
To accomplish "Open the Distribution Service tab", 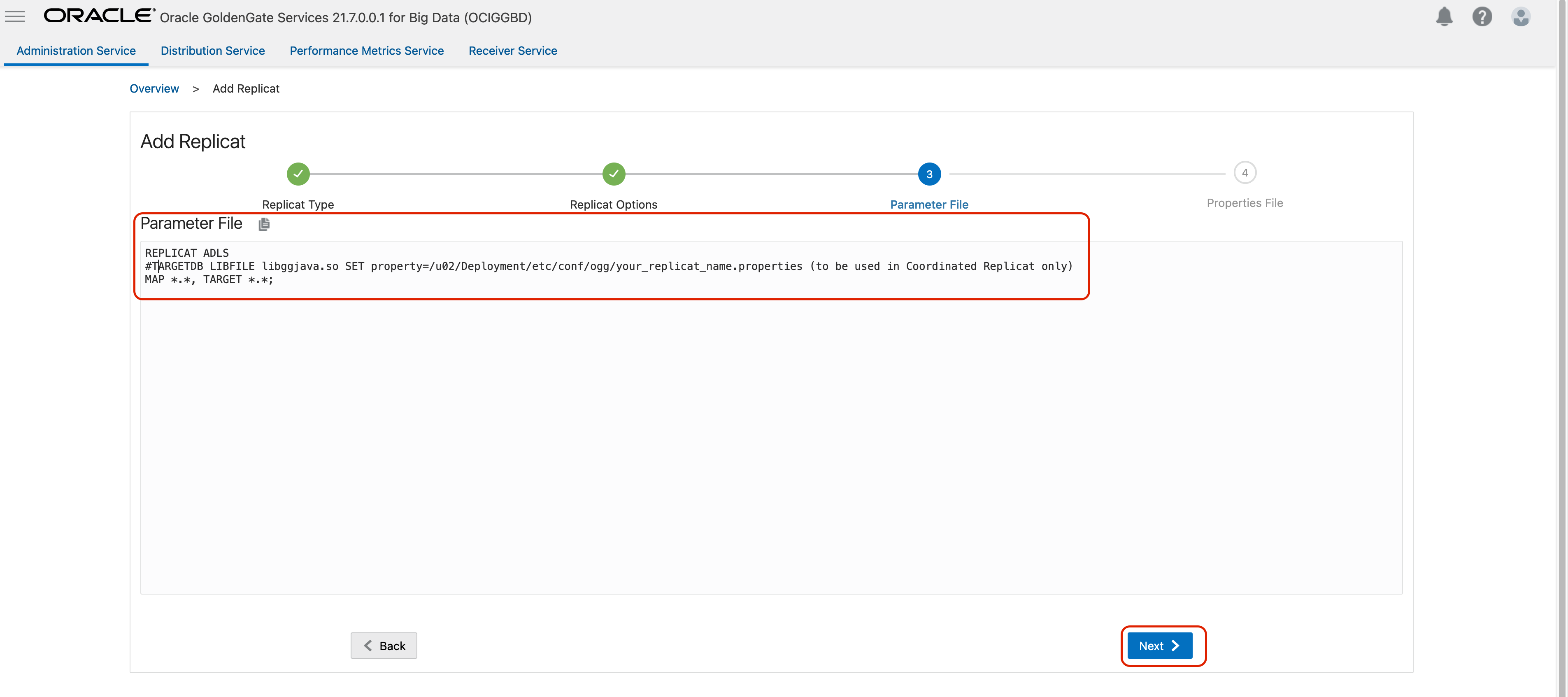I will 212,51.
